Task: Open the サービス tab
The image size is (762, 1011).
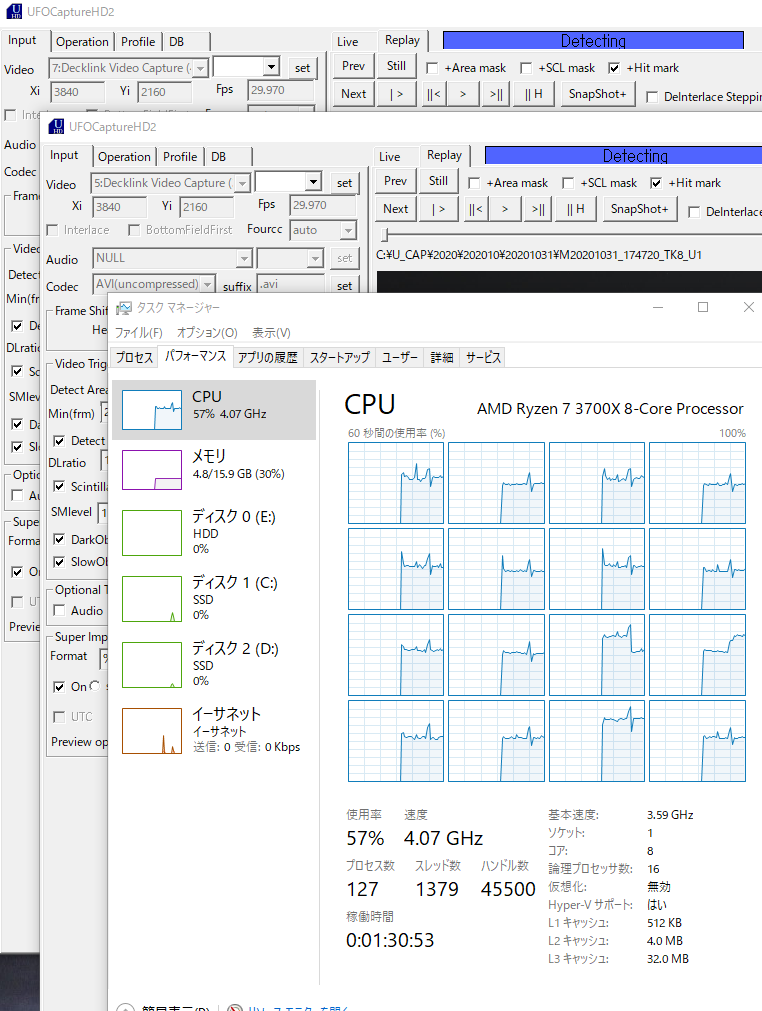Action: [x=483, y=357]
